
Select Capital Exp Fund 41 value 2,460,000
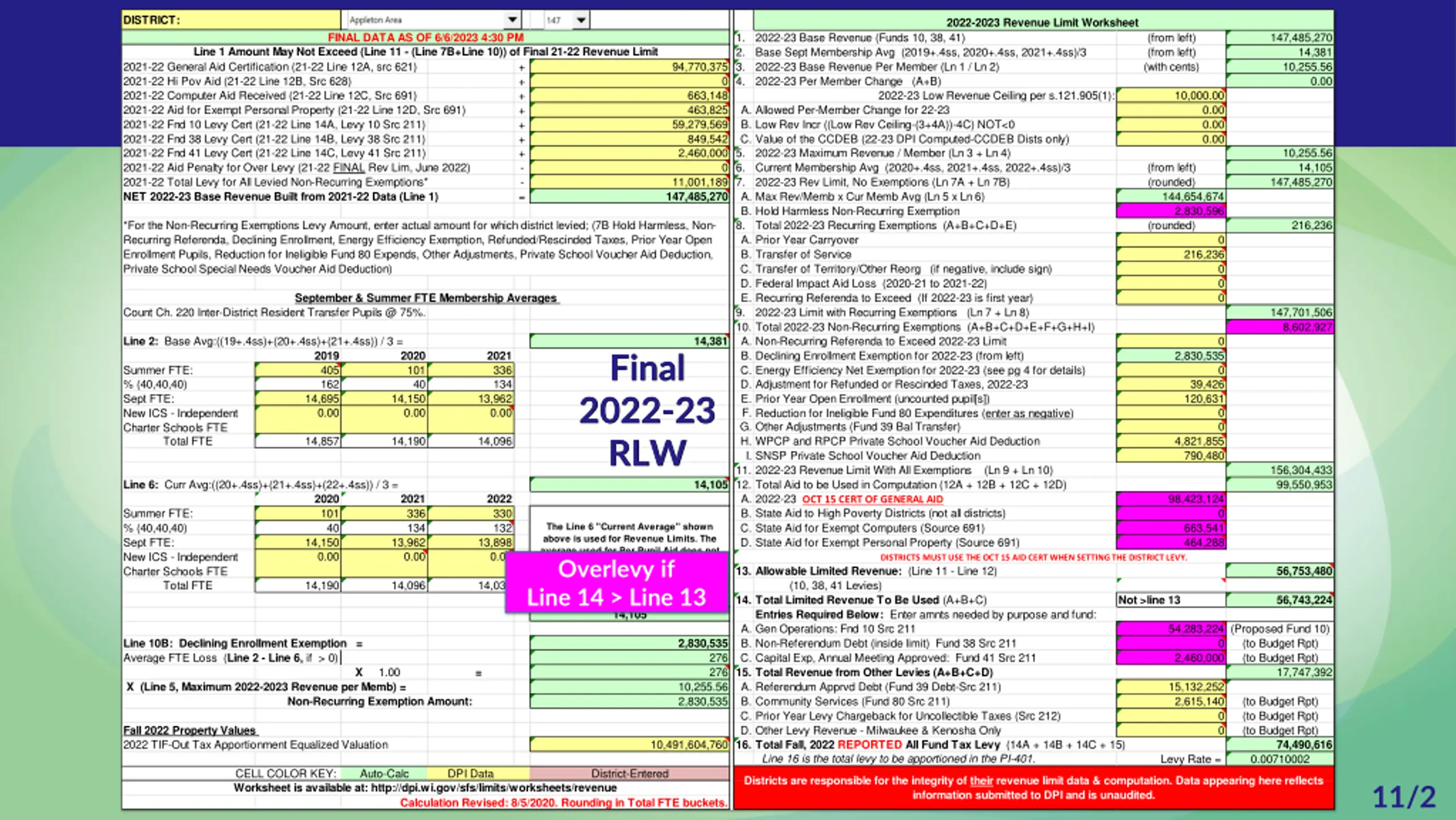[x=1171, y=658]
